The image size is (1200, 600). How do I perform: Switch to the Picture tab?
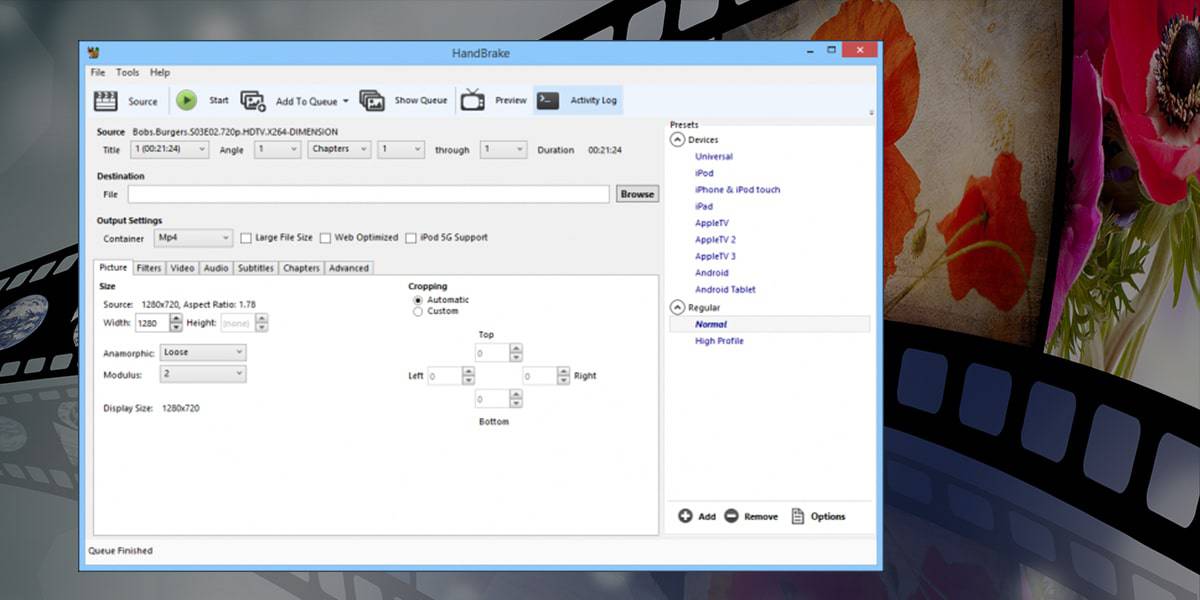click(113, 267)
